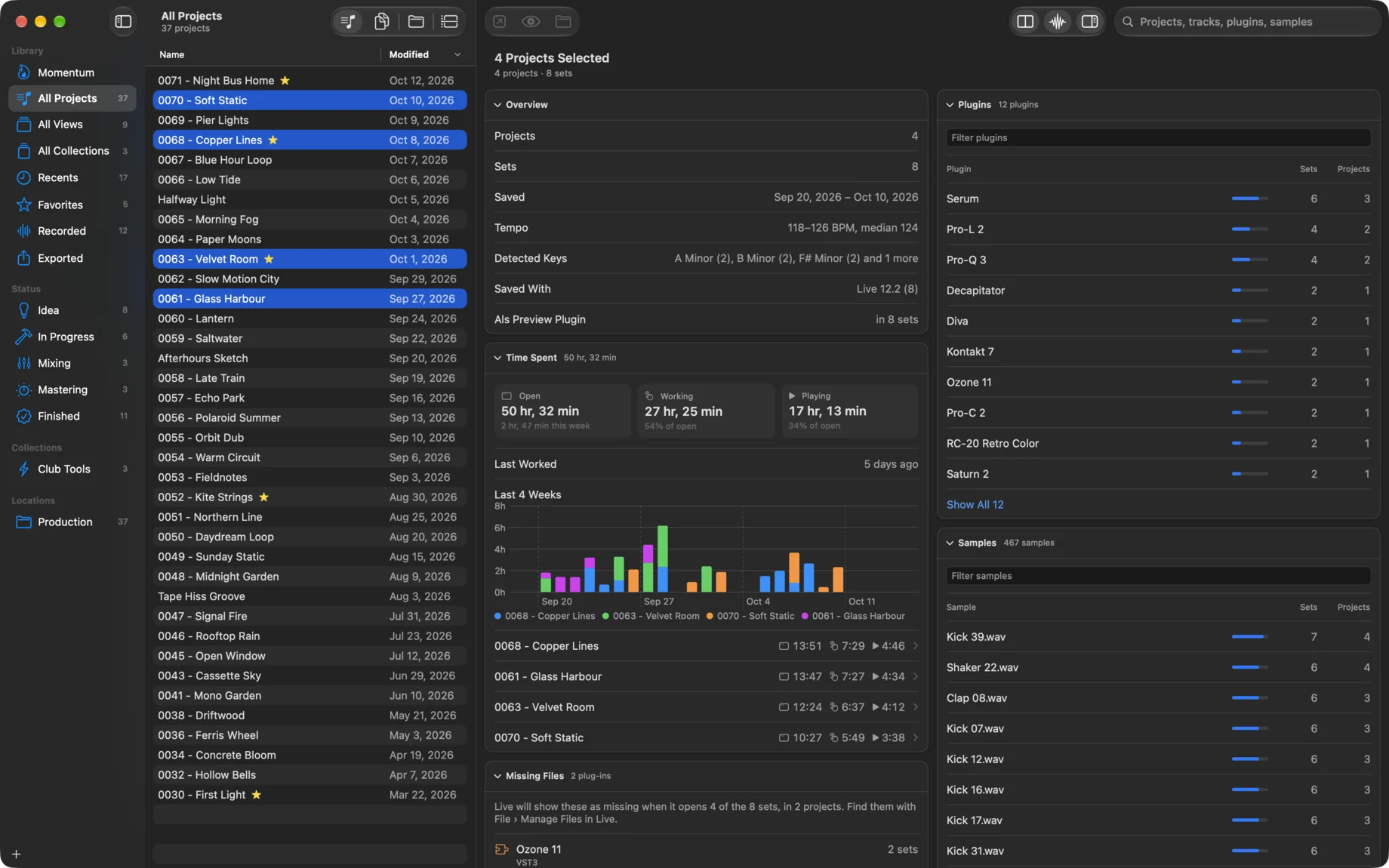Click the Name column header
Image resolution: width=1389 pixels, height=868 pixels.
(171, 54)
